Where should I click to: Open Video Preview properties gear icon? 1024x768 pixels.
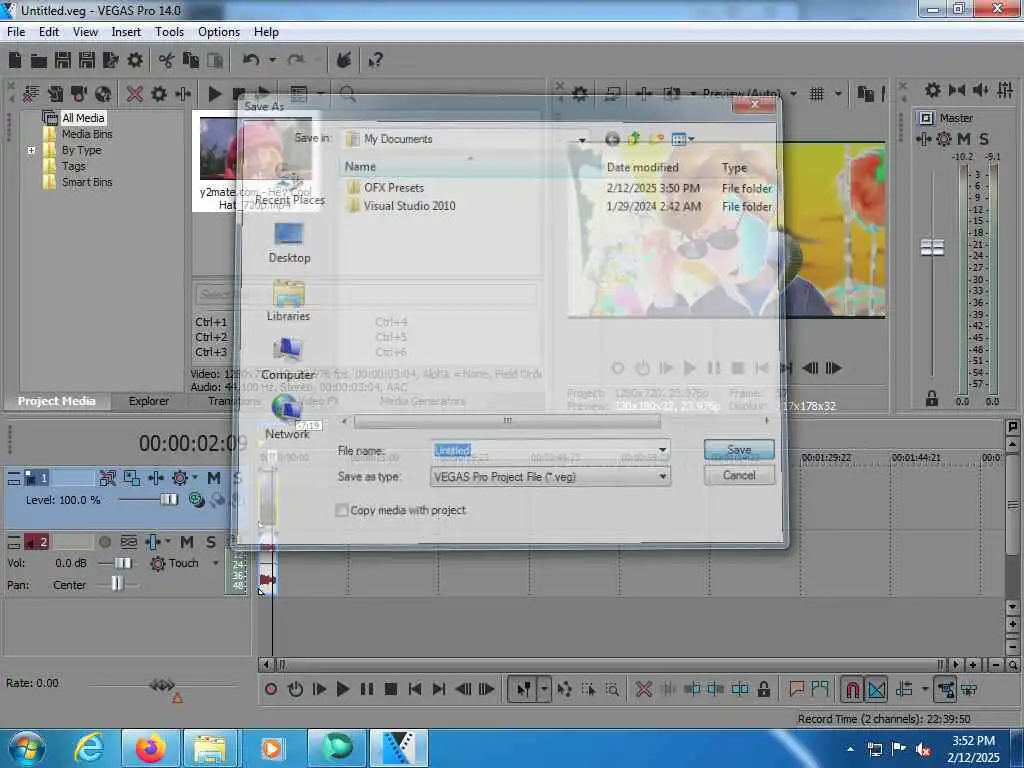click(x=580, y=94)
